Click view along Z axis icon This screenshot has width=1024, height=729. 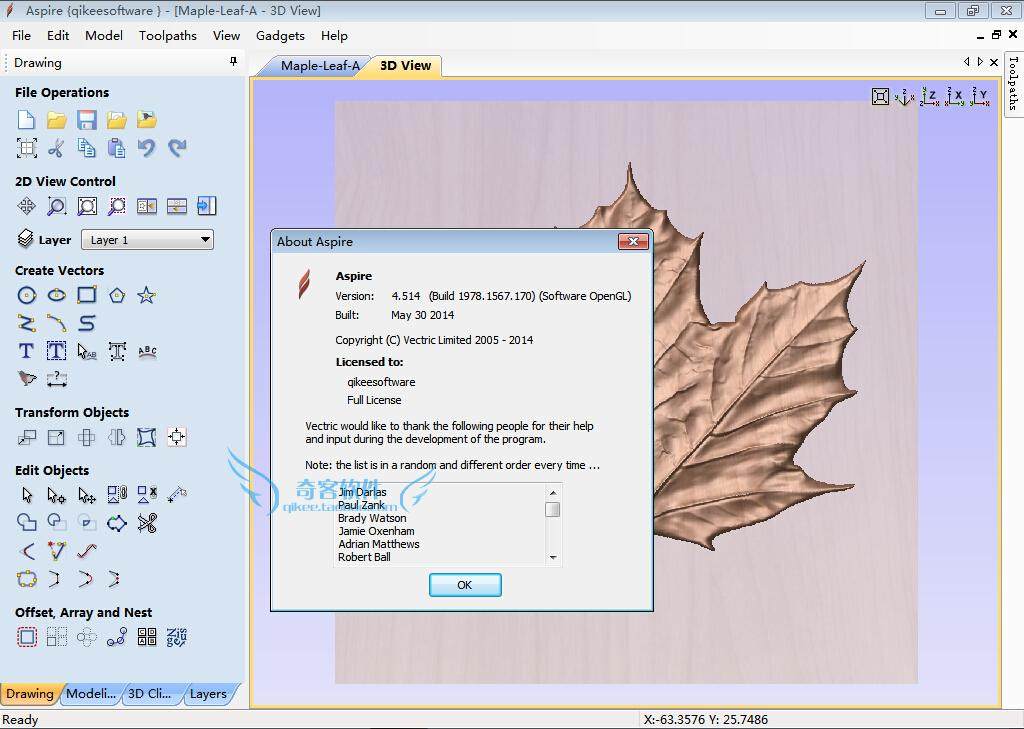[930, 97]
